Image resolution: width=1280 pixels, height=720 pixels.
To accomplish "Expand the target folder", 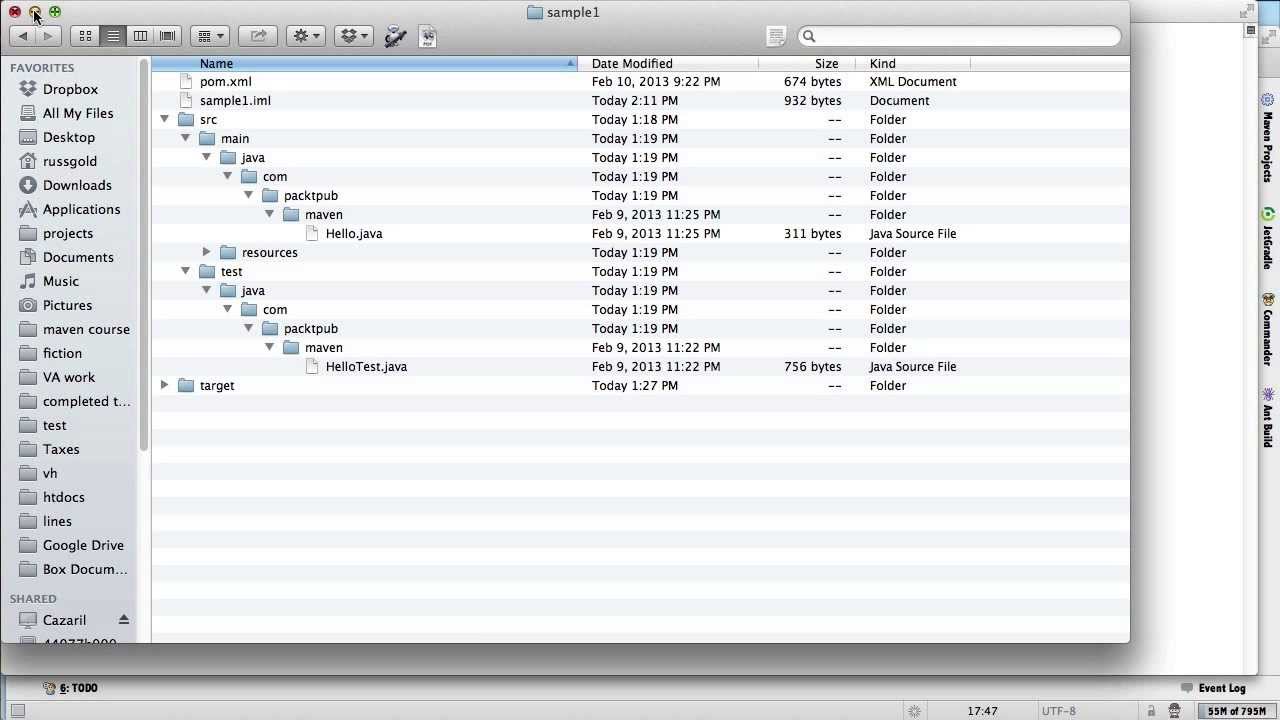I will coord(165,385).
